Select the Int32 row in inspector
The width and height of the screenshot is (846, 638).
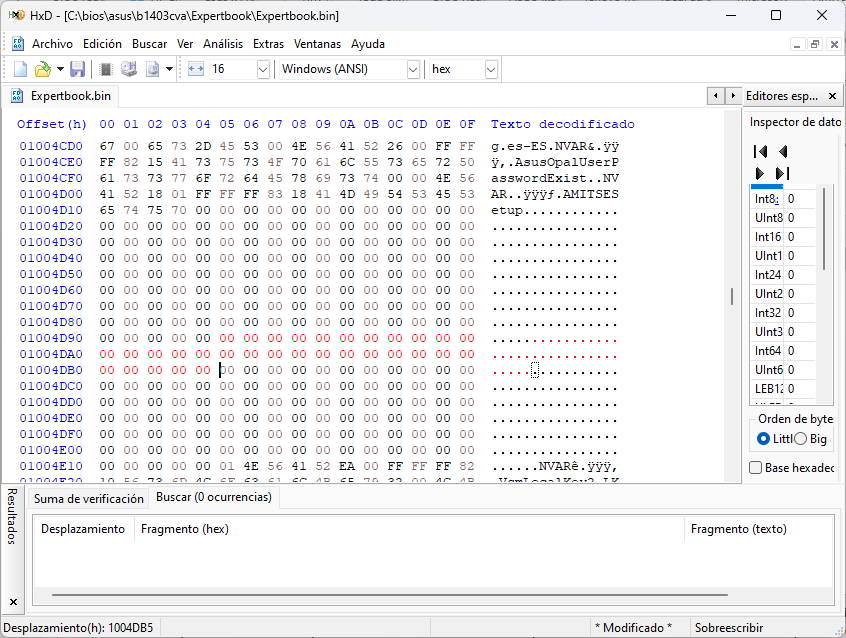783,313
